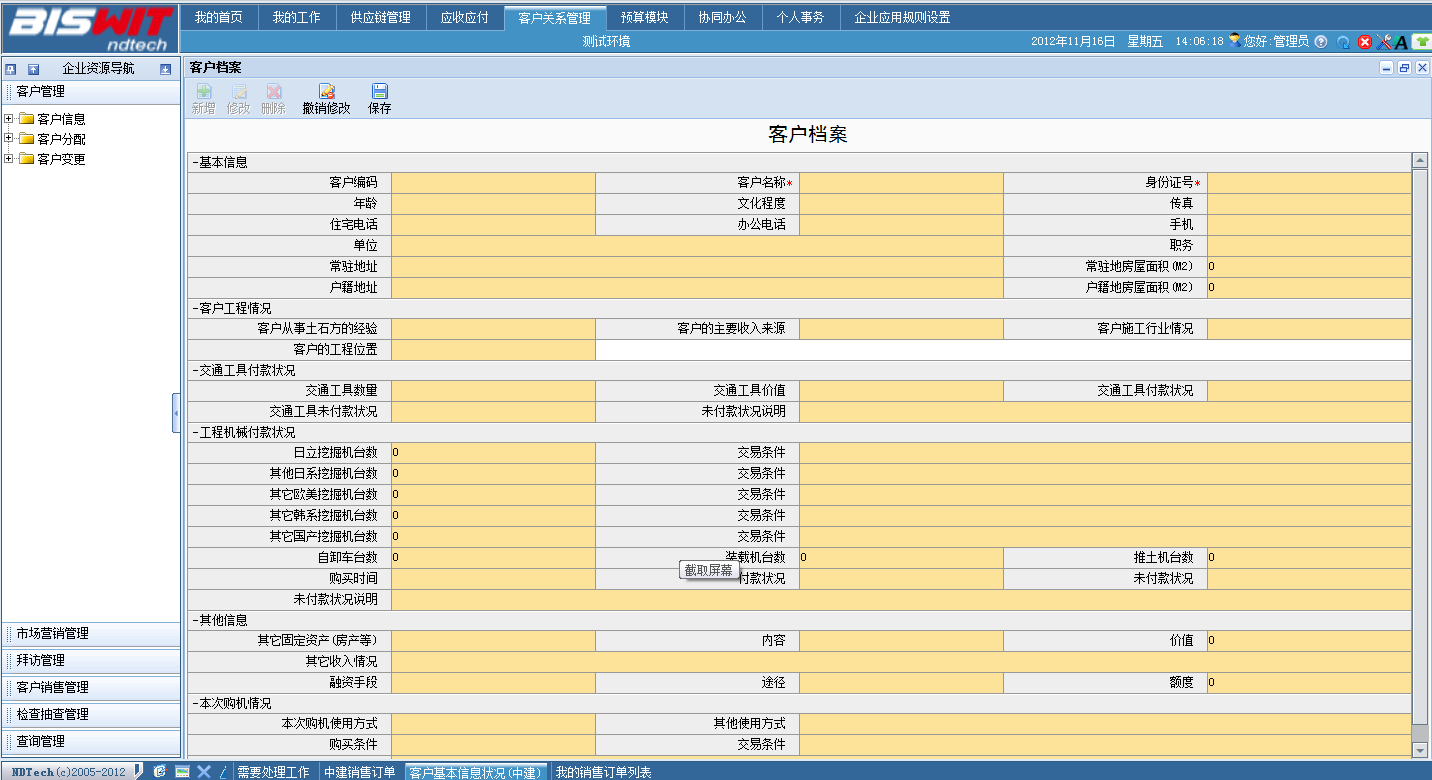Click the 协同办公 top menu
Image resolution: width=1432 pixels, height=780 pixels.
[723, 17]
